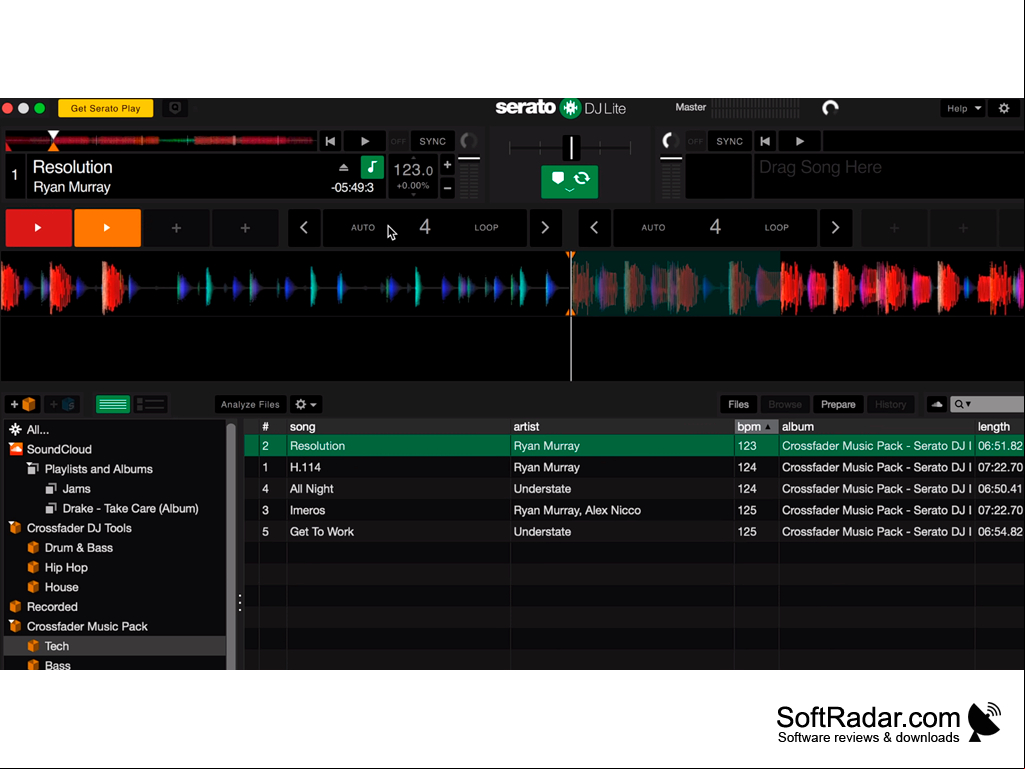
Task: Sort the library by bpm column
Action: [756, 426]
